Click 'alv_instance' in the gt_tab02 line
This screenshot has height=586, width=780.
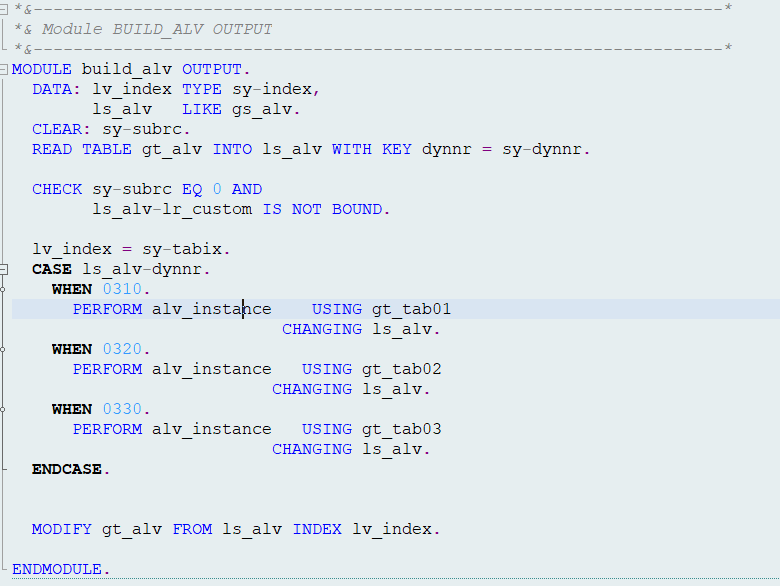[212, 369]
